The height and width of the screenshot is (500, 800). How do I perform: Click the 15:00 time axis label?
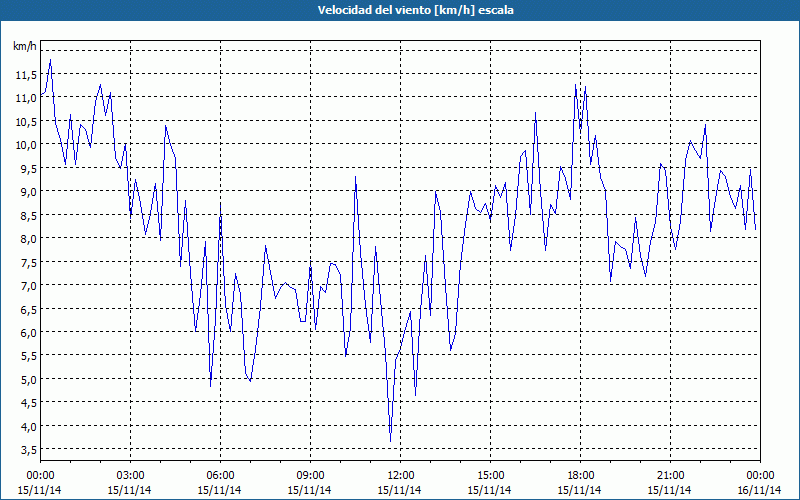(490, 476)
